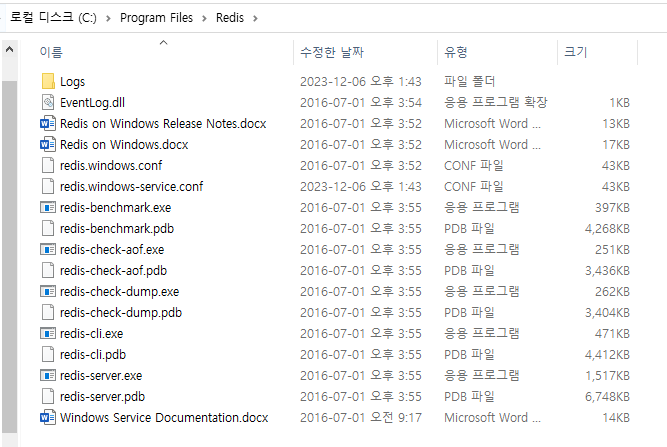Image resolution: width=667 pixels, height=447 pixels.
Task: Click the redis-check-dump.exe application icon
Action: point(48,291)
